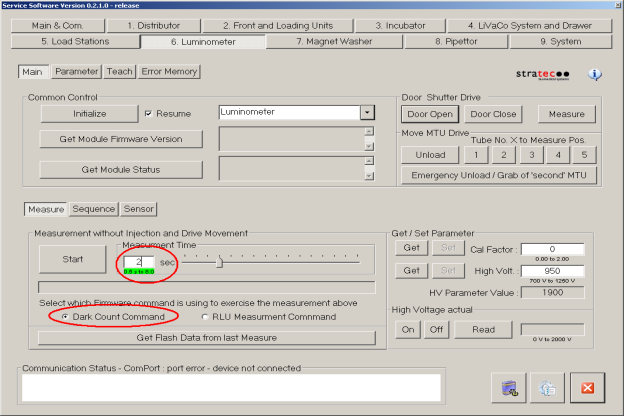Toggle the Resume checkbox
Screen dimensions: 624x416
148,114
